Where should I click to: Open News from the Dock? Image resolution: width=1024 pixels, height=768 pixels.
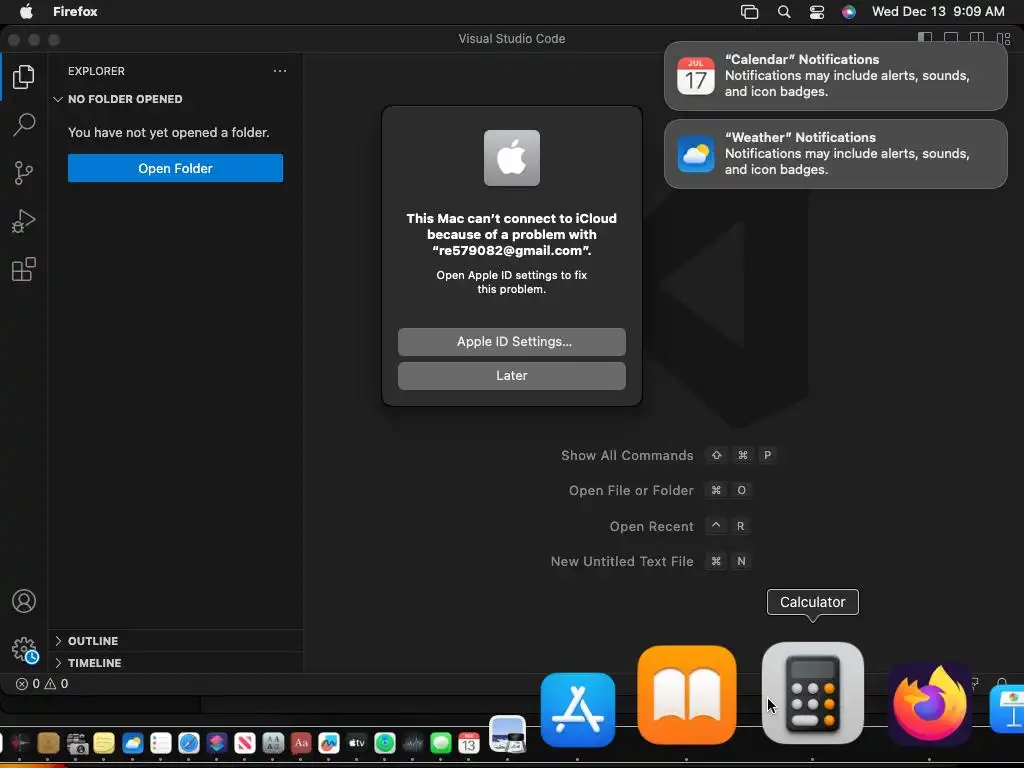[x=245, y=743]
